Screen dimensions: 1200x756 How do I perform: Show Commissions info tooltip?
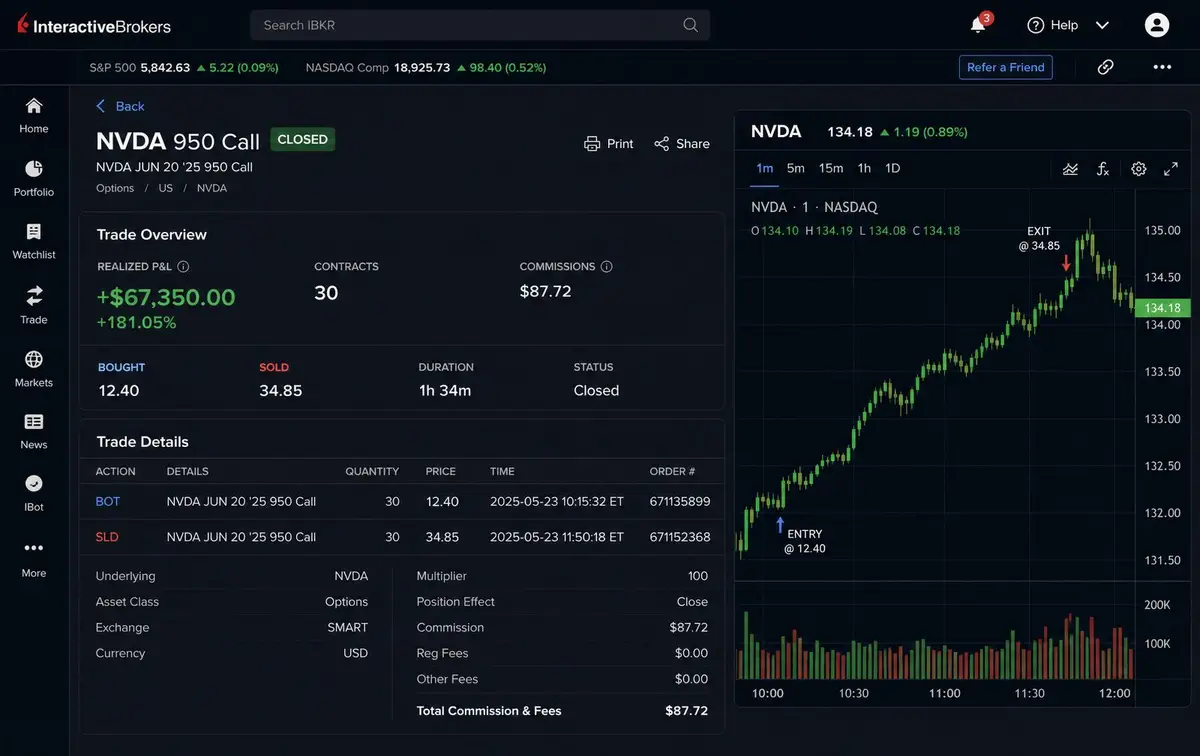point(607,267)
